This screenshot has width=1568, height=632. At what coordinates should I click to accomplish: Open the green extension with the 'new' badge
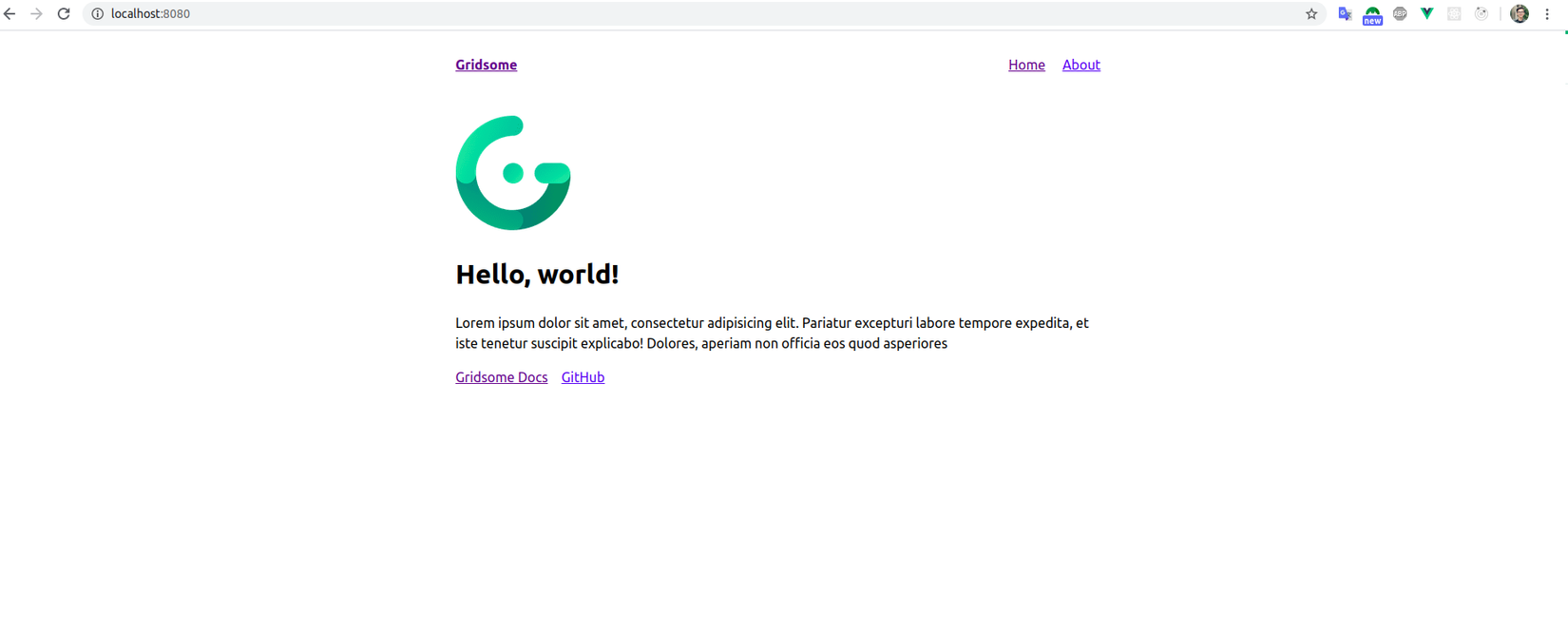tap(1372, 14)
